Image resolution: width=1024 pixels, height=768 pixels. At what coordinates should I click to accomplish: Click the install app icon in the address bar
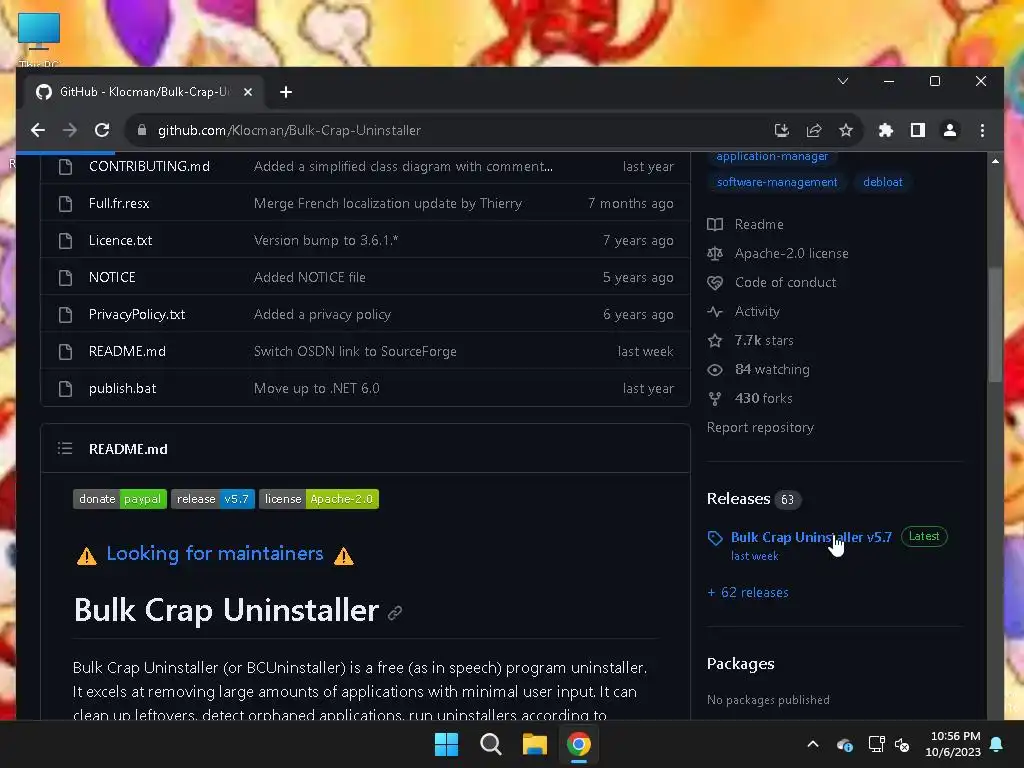tap(782, 130)
